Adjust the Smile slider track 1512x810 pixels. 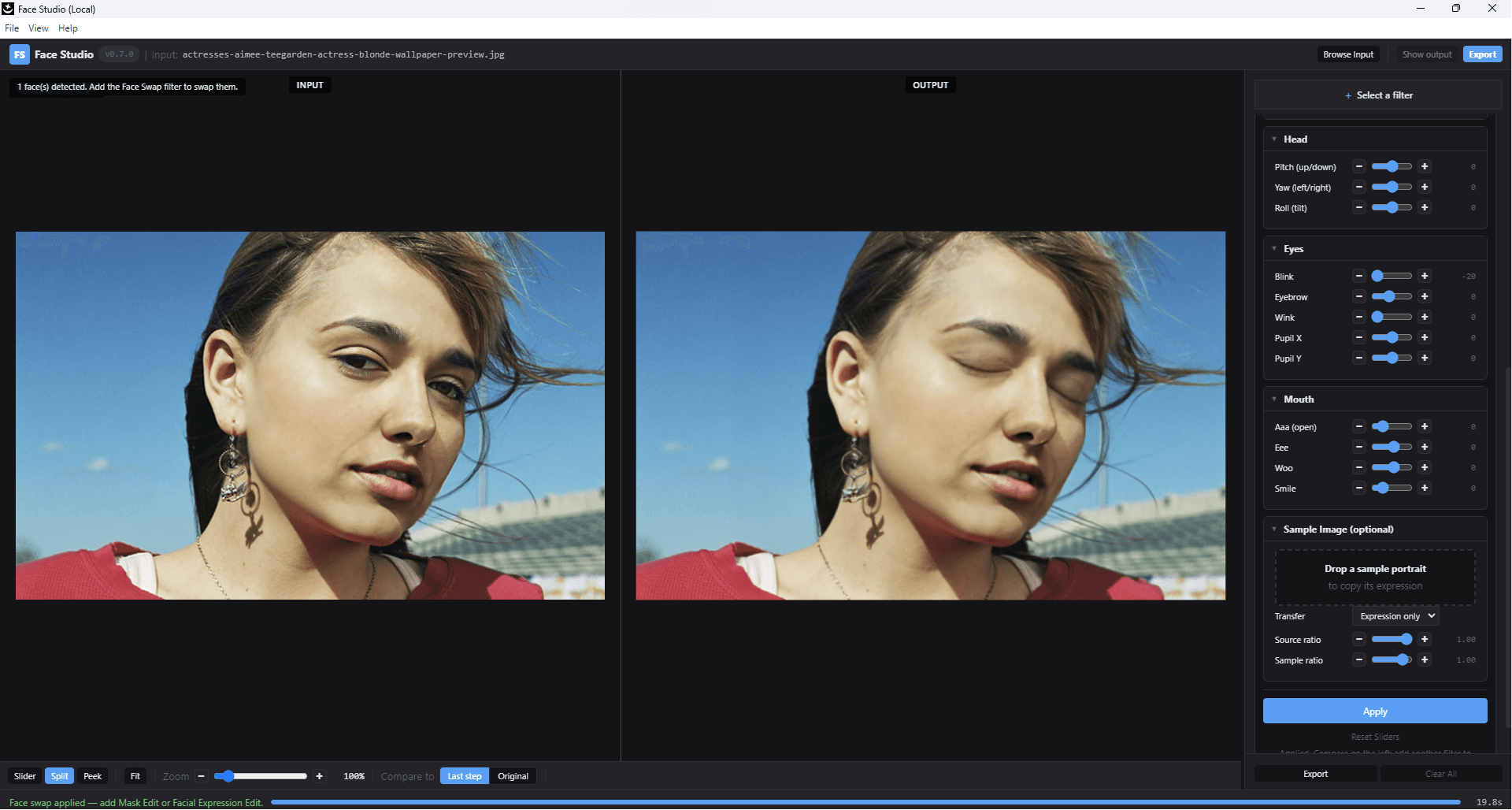1392,488
